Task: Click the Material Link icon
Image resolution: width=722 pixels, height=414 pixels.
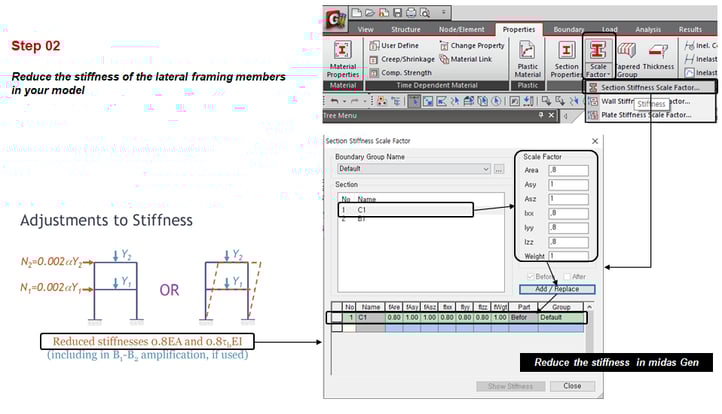Action: click(x=444, y=59)
